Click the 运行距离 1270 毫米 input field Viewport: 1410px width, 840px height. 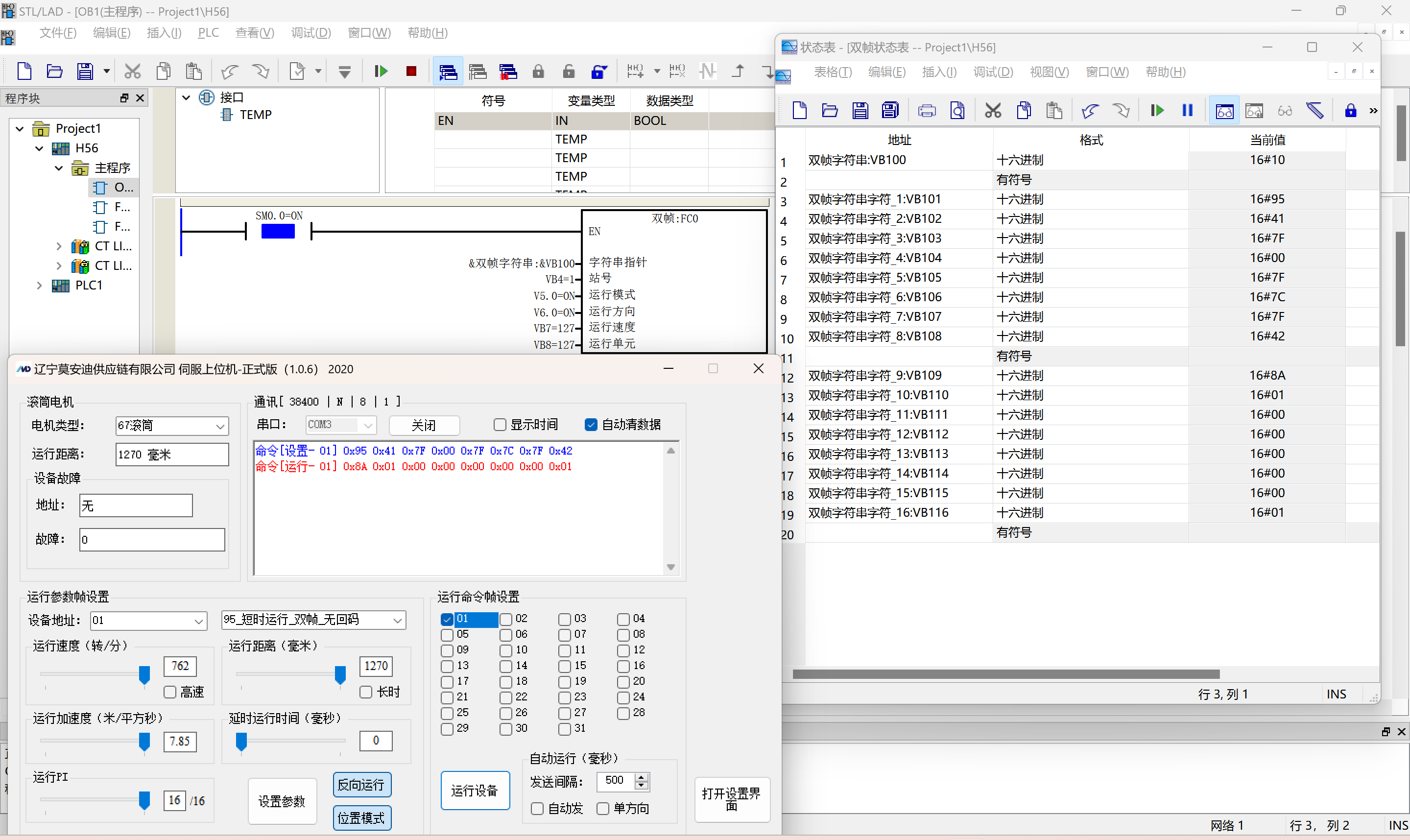click(x=172, y=455)
